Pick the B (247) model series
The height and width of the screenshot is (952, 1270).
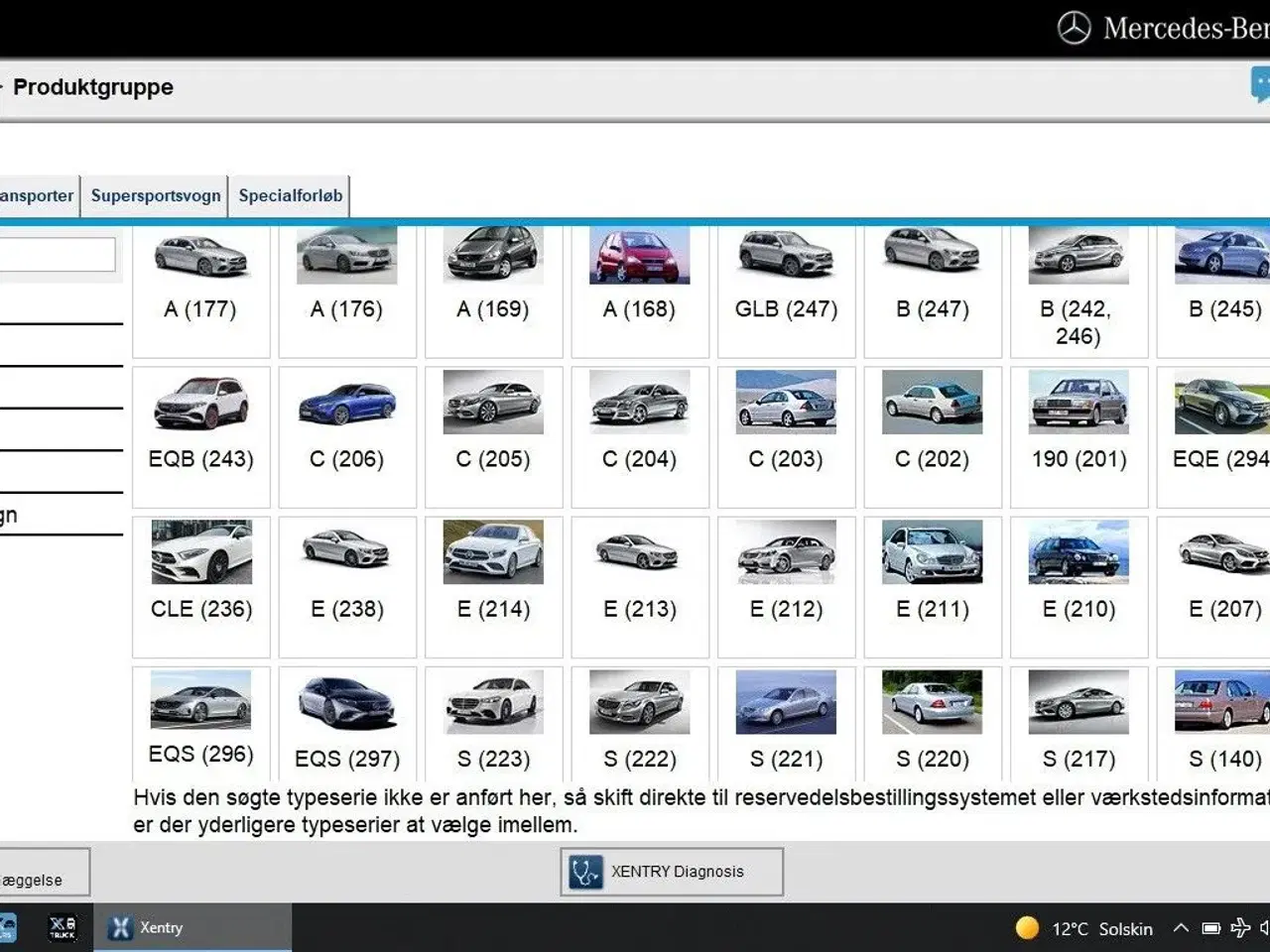click(933, 291)
